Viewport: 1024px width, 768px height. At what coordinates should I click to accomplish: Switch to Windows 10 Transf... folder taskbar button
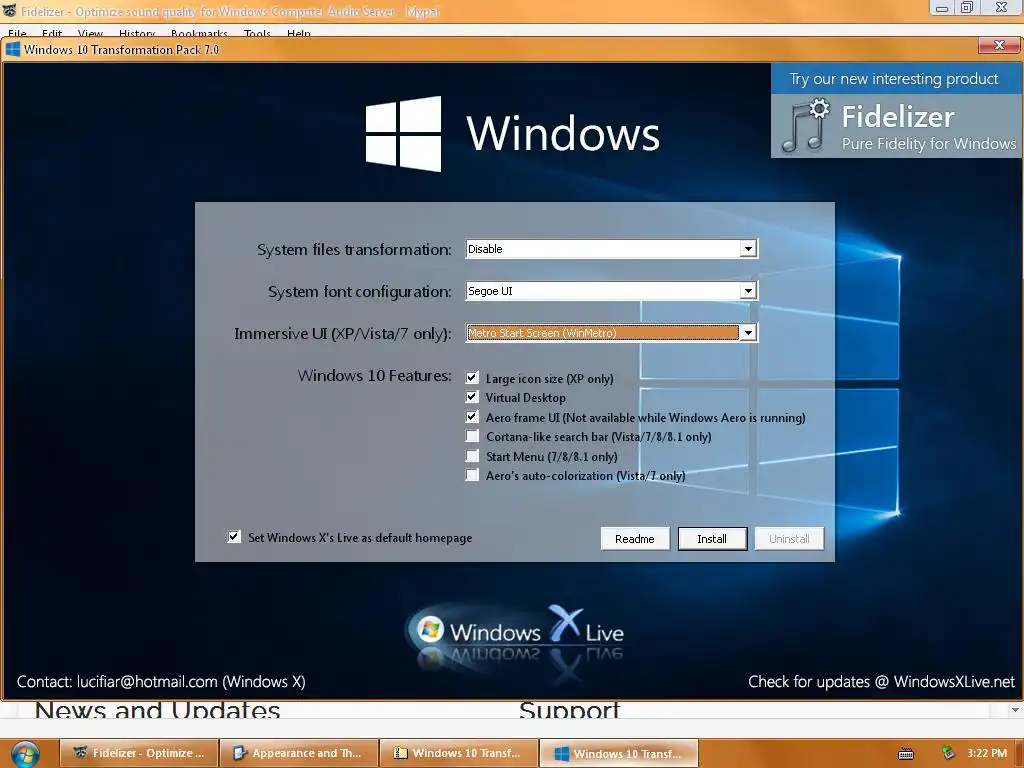click(x=458, y=753)
